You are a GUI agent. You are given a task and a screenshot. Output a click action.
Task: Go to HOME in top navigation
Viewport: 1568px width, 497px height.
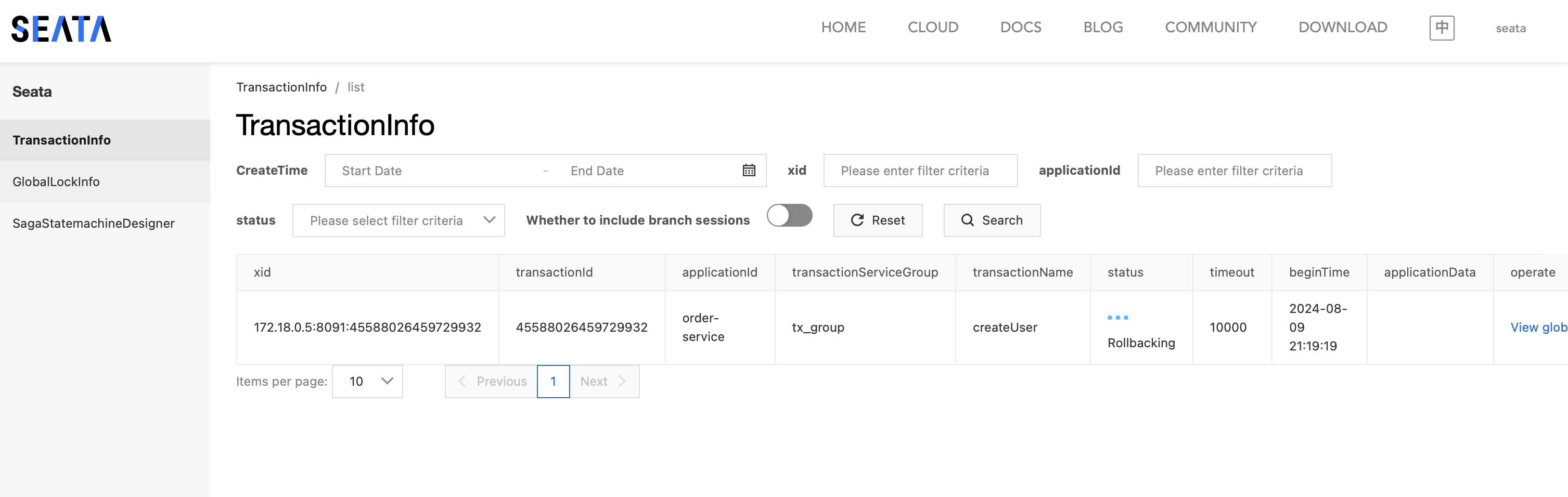coord(843,28)
